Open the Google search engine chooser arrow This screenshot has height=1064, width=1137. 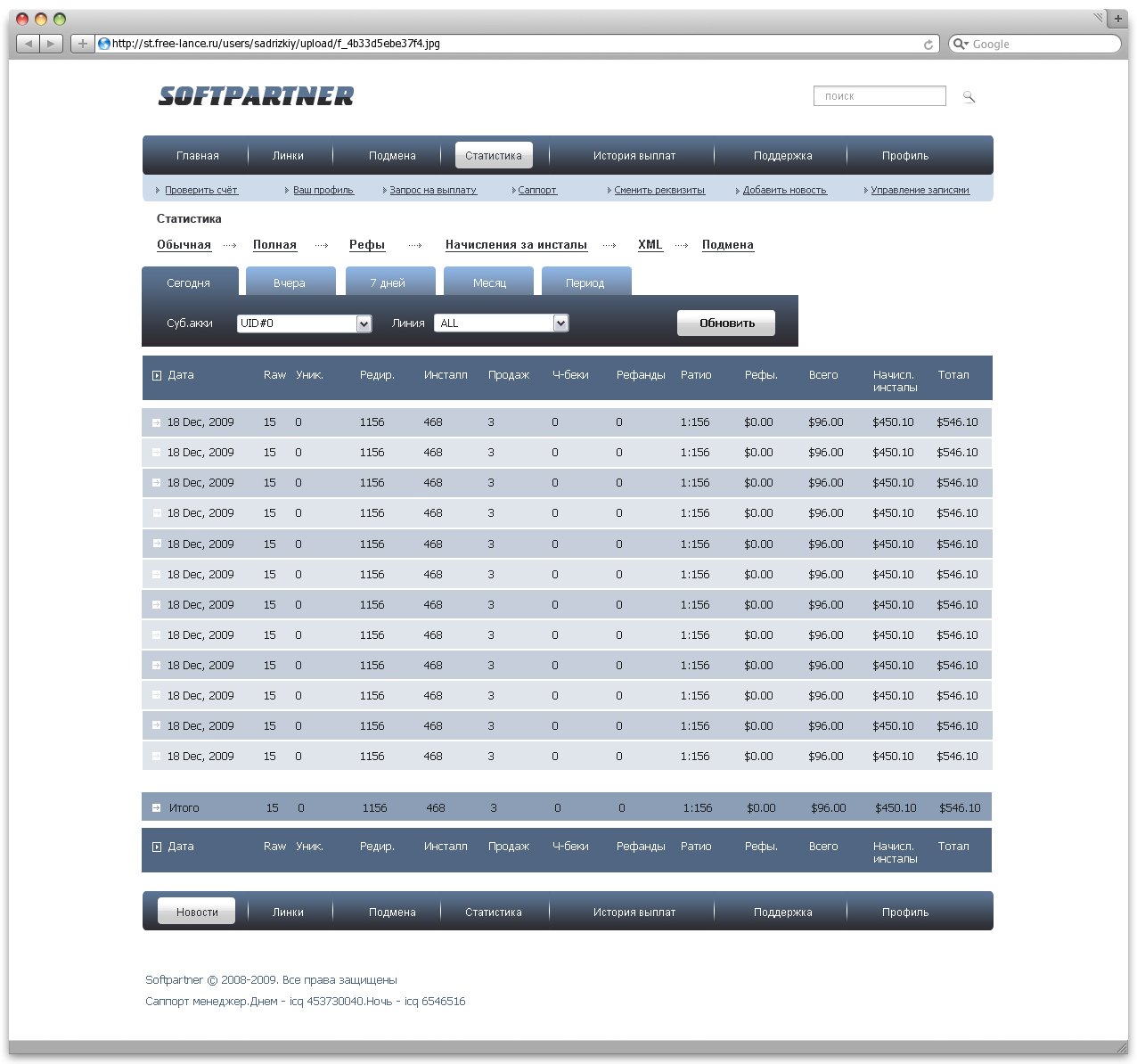(961, 44)
